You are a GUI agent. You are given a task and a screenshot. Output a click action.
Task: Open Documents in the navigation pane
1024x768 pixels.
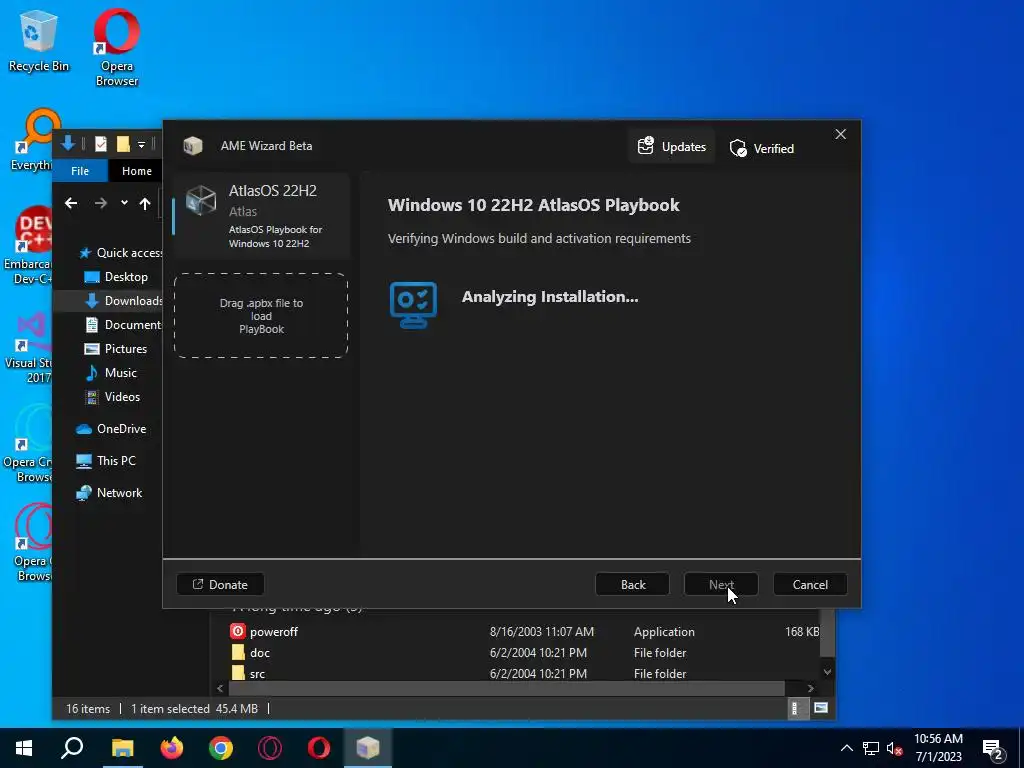tap(123, 325)
